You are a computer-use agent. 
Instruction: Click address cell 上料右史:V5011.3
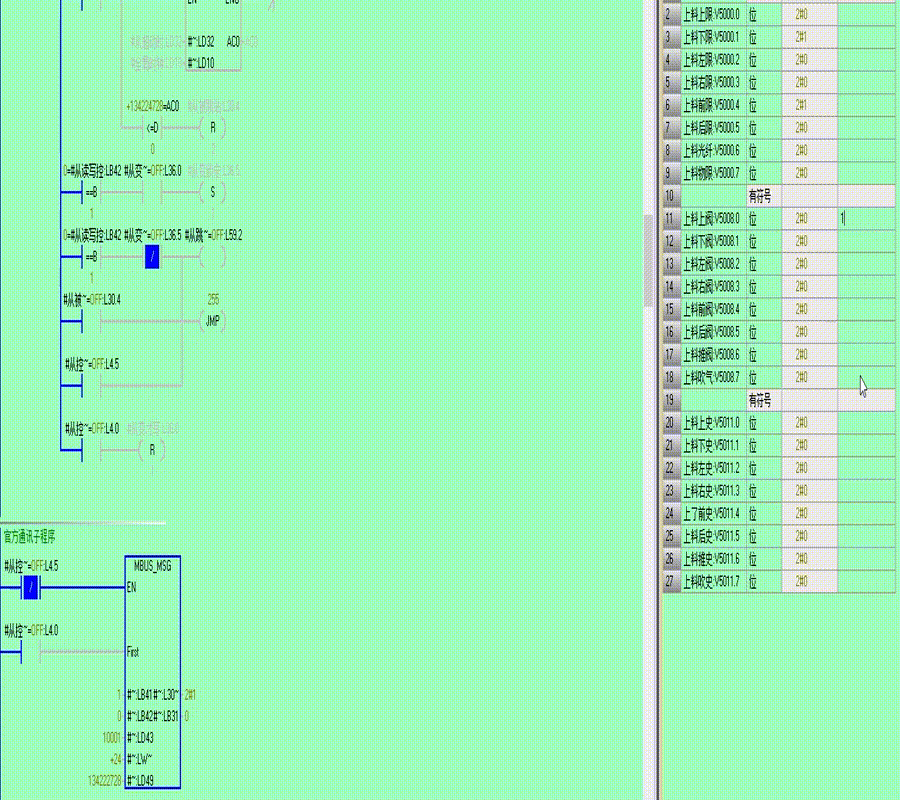click(713, 491)
